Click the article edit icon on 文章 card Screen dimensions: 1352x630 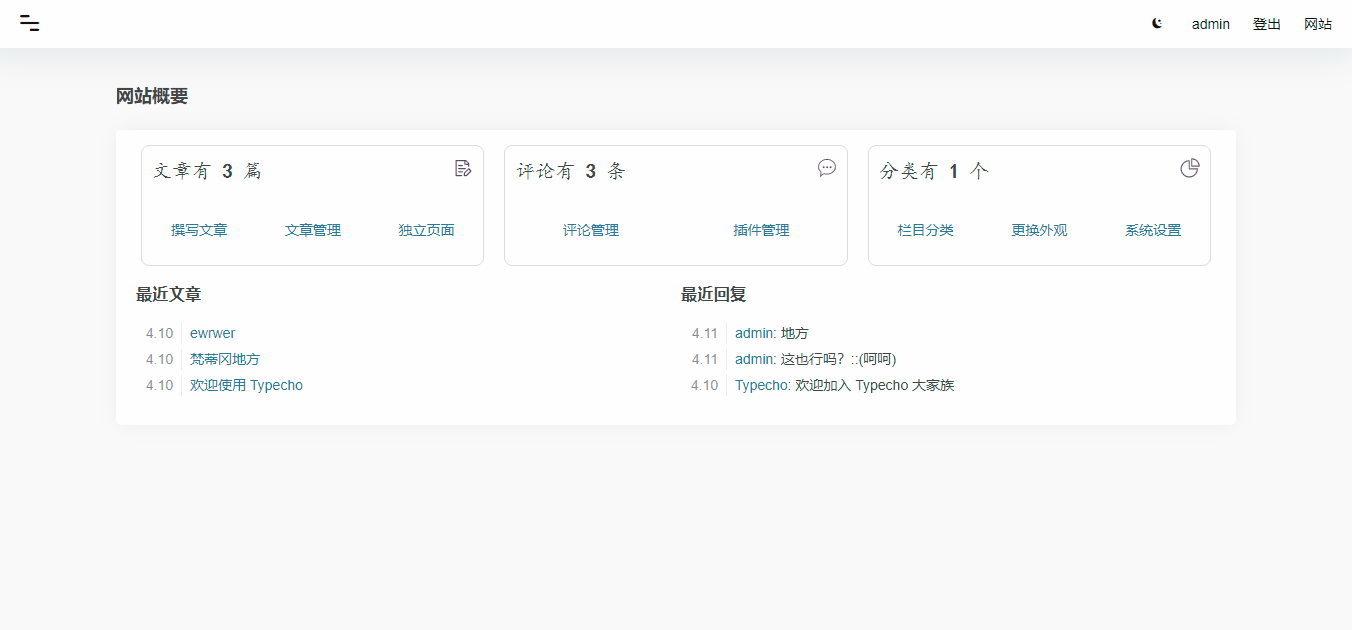coord(462,169)
